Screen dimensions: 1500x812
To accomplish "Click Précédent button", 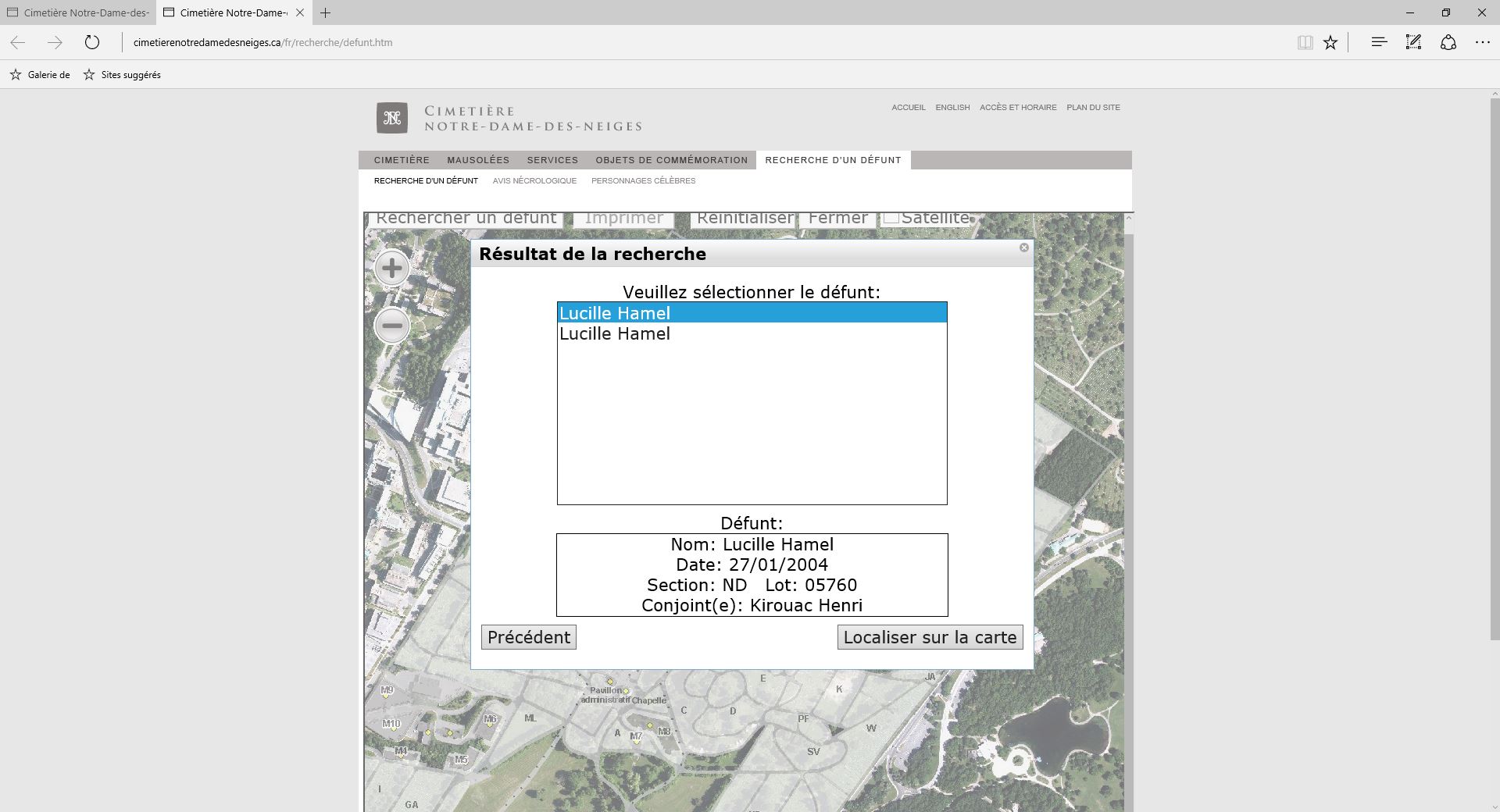I will pos(529,637).
